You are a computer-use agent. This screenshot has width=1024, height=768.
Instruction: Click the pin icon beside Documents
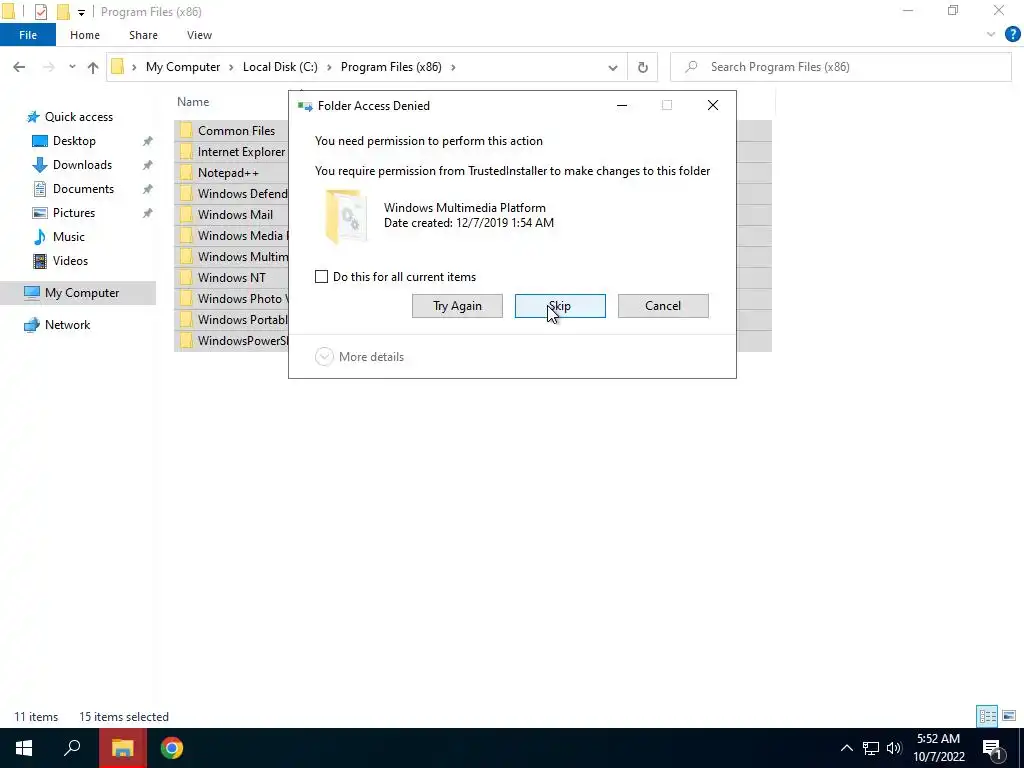coord(148,189)
